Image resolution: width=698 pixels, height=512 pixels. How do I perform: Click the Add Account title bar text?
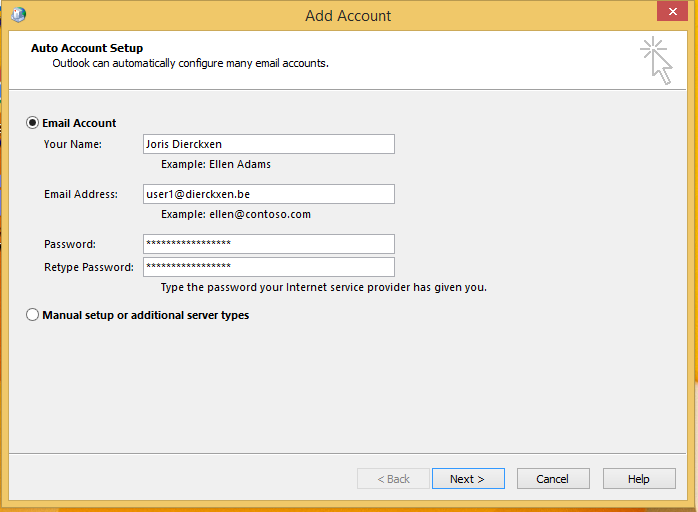[348, 15]
